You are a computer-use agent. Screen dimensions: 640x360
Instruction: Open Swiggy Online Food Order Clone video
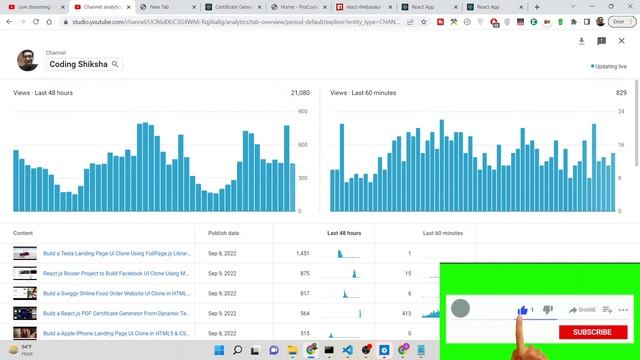(x=117, y=293)
